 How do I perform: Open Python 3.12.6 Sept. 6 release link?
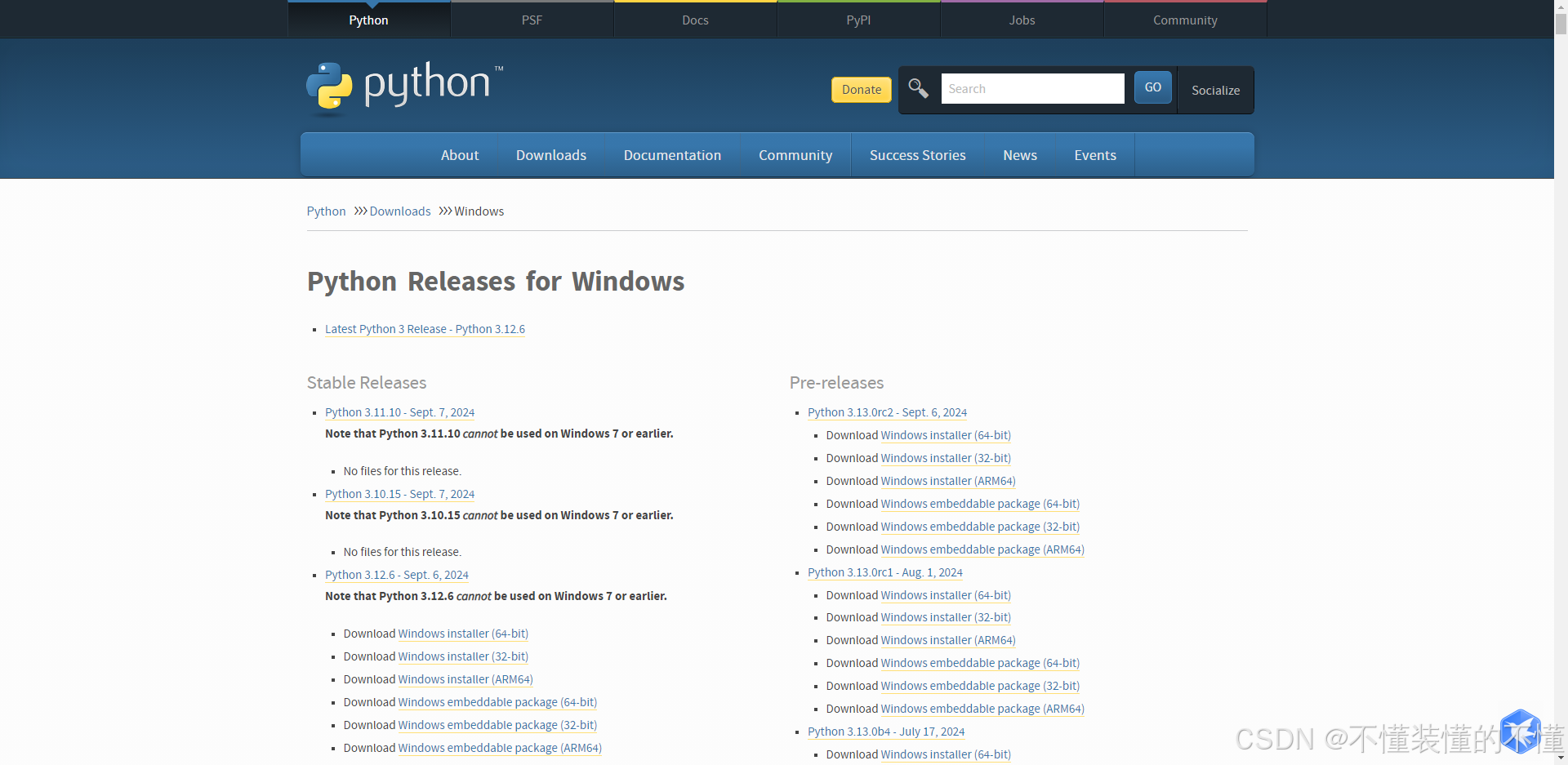[x=397, y=575]
